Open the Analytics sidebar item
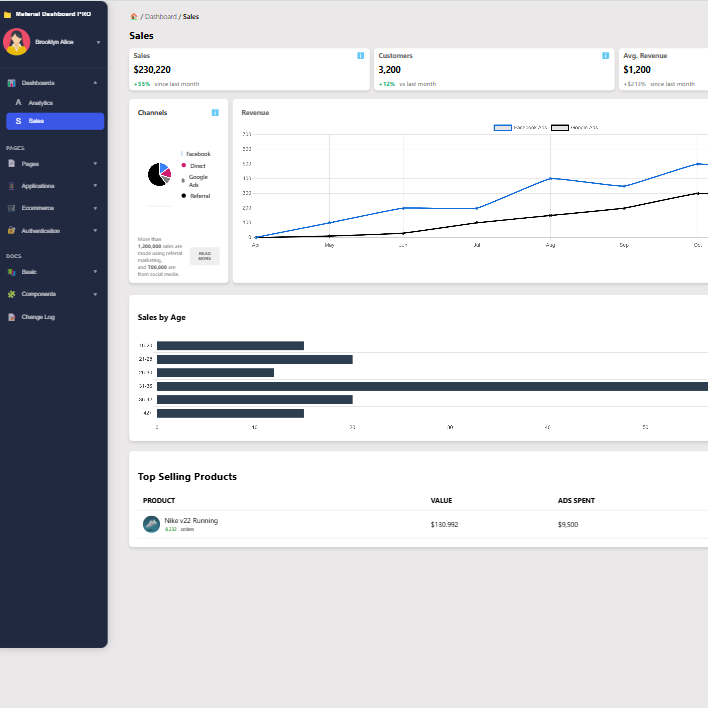The image size is (708, 708). 40,103
